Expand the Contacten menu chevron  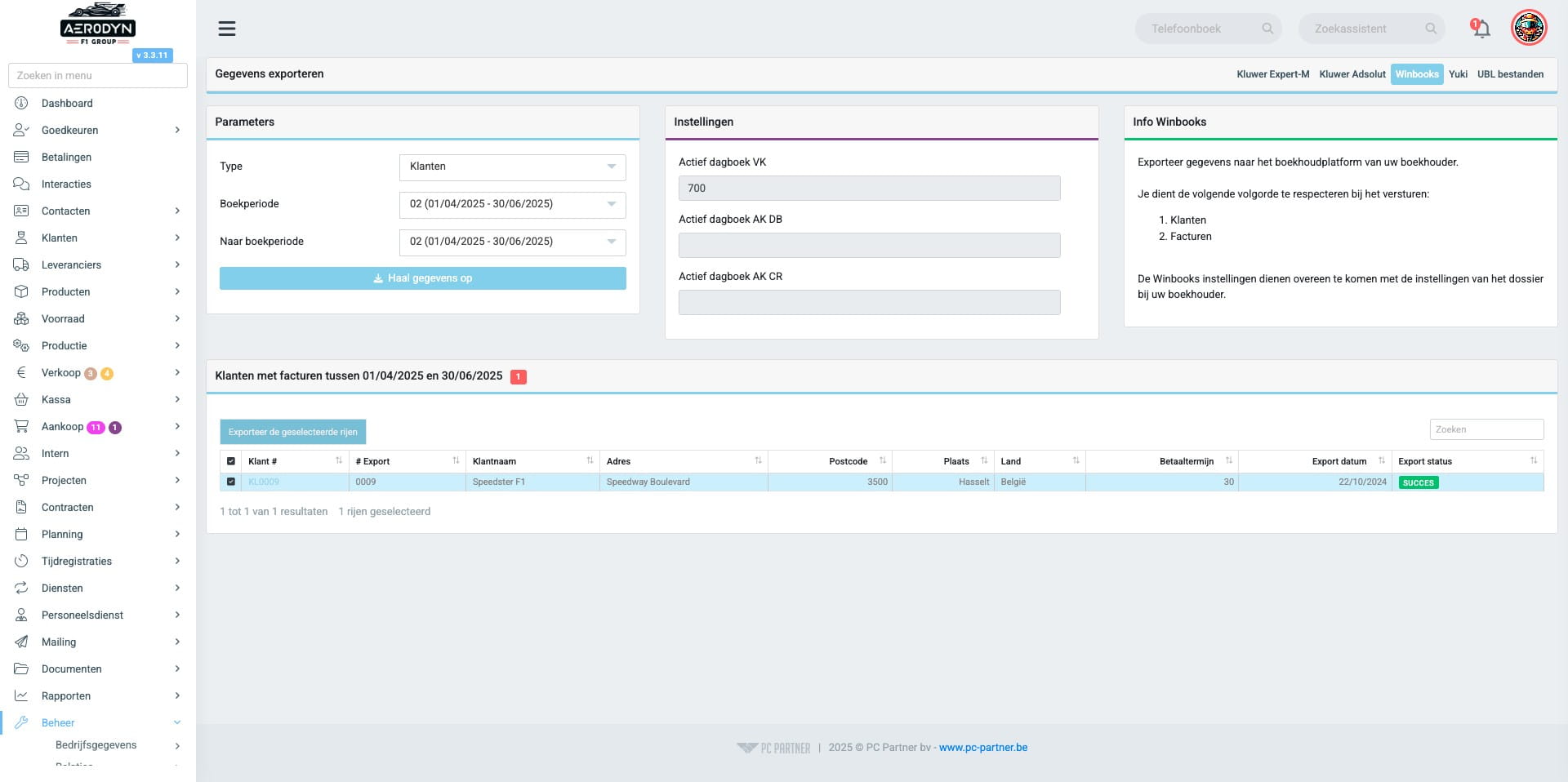click(x=177, y=211)
